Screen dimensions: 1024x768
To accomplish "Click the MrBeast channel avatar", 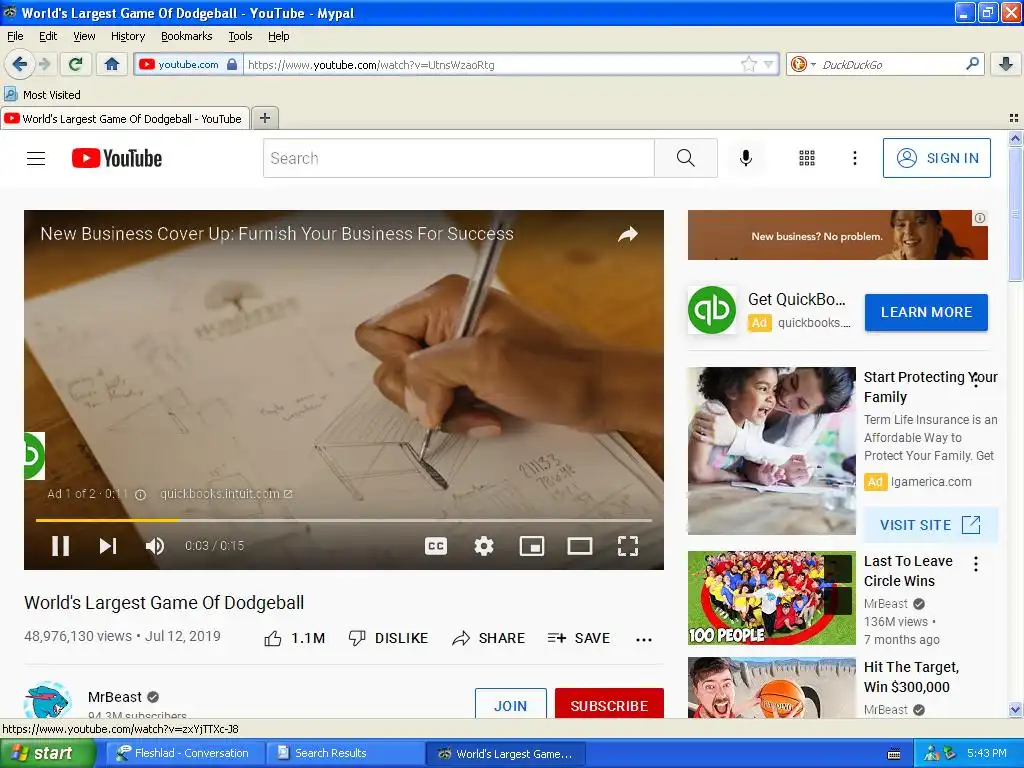I will pyautogui.click(x=48, y=699).
